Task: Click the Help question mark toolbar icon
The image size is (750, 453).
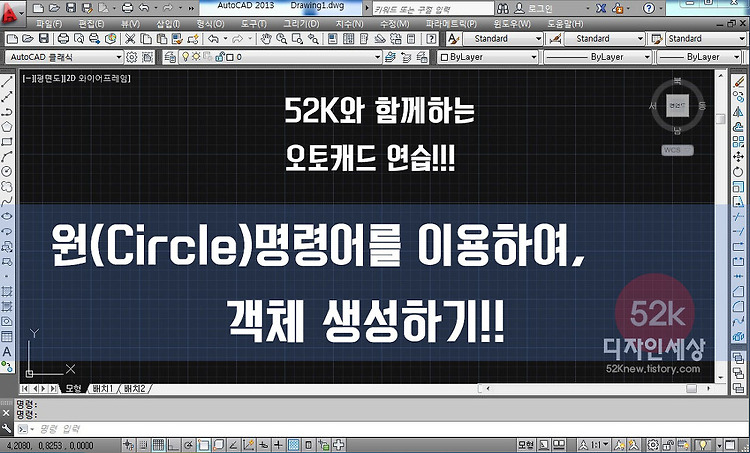Action: point(432,39)
